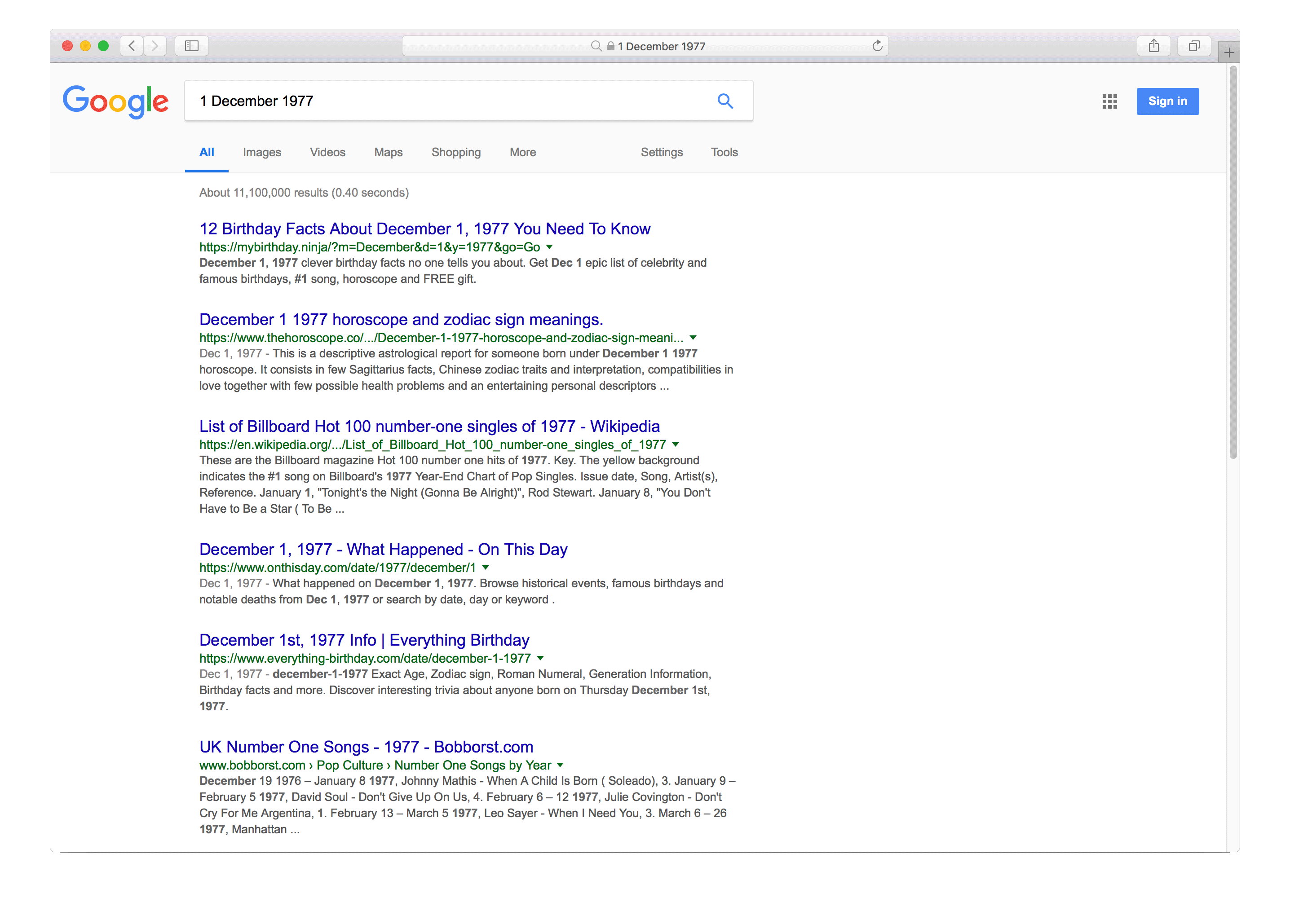Expand everything-birthday.com result dropdown arrow

point(540,658)
